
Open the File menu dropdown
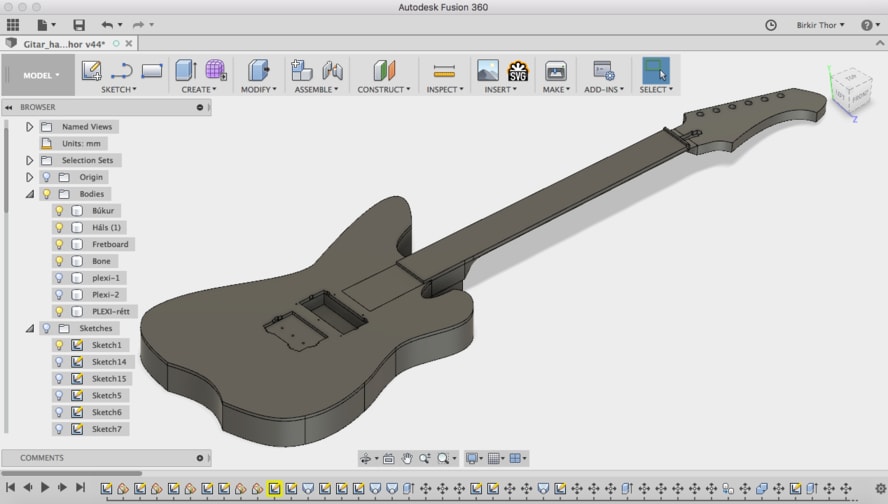click(x=46, y=25)
